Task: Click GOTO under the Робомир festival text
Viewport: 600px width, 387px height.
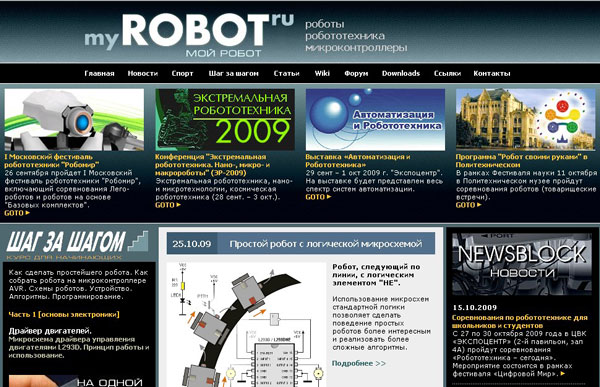Action: [17, 213]
